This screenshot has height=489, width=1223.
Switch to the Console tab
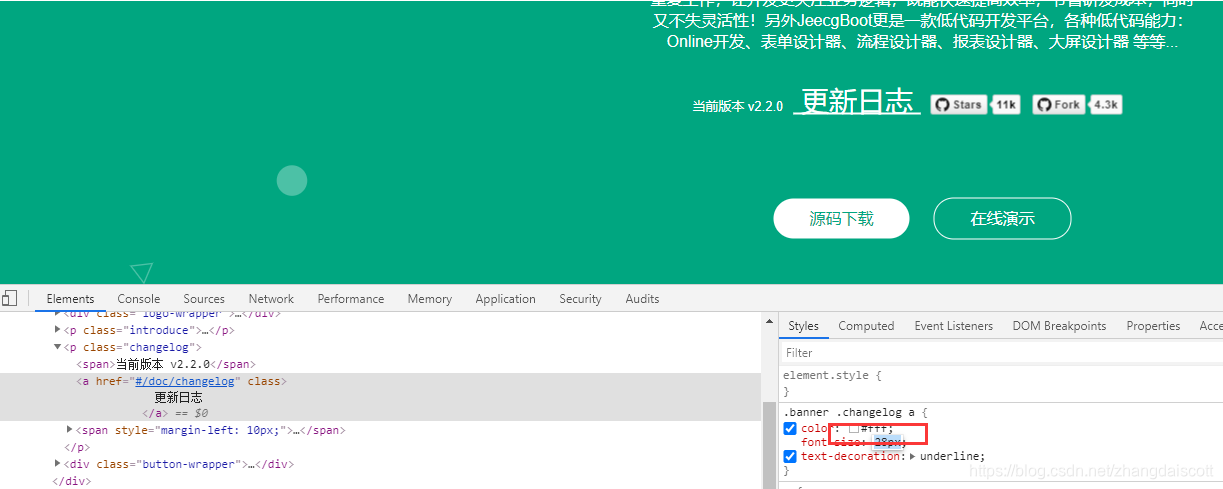(x=139, y=299)
